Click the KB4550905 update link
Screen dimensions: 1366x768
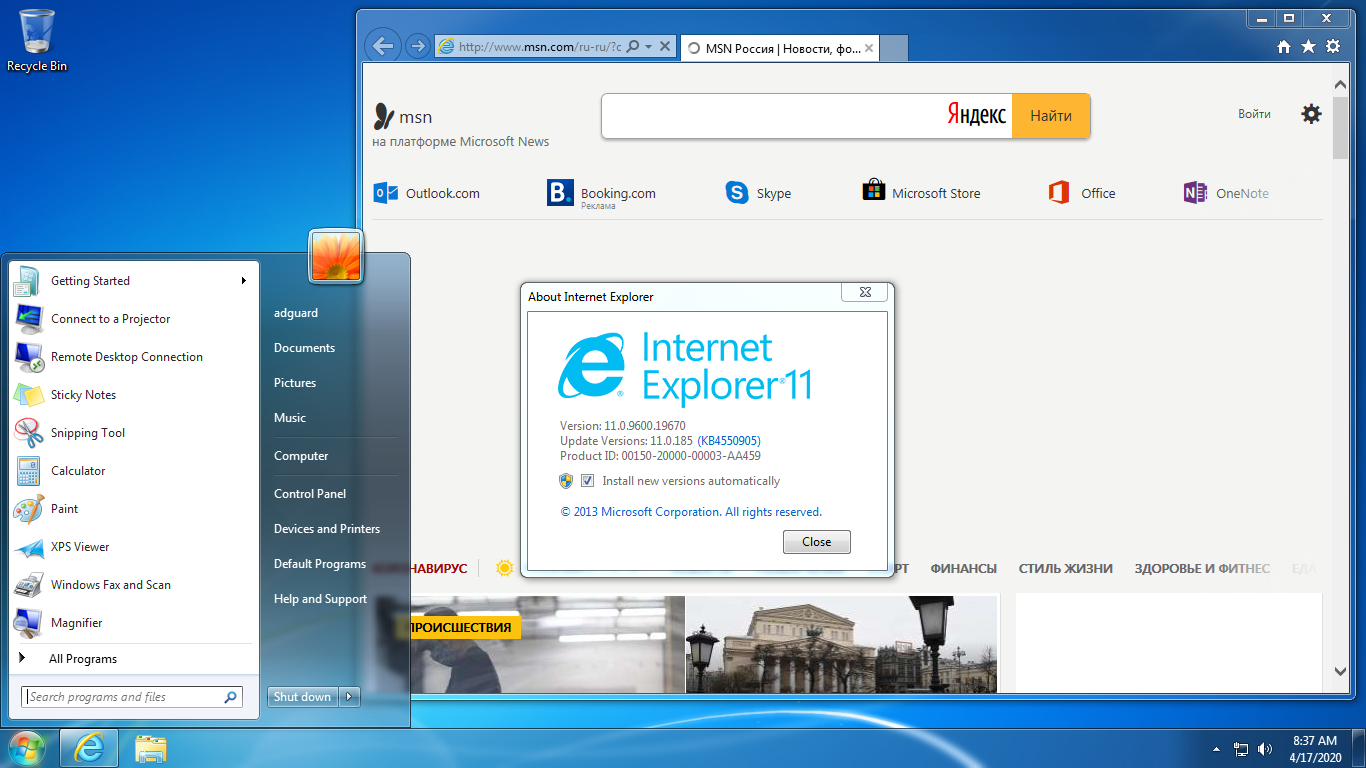click(x=729, y=441)
